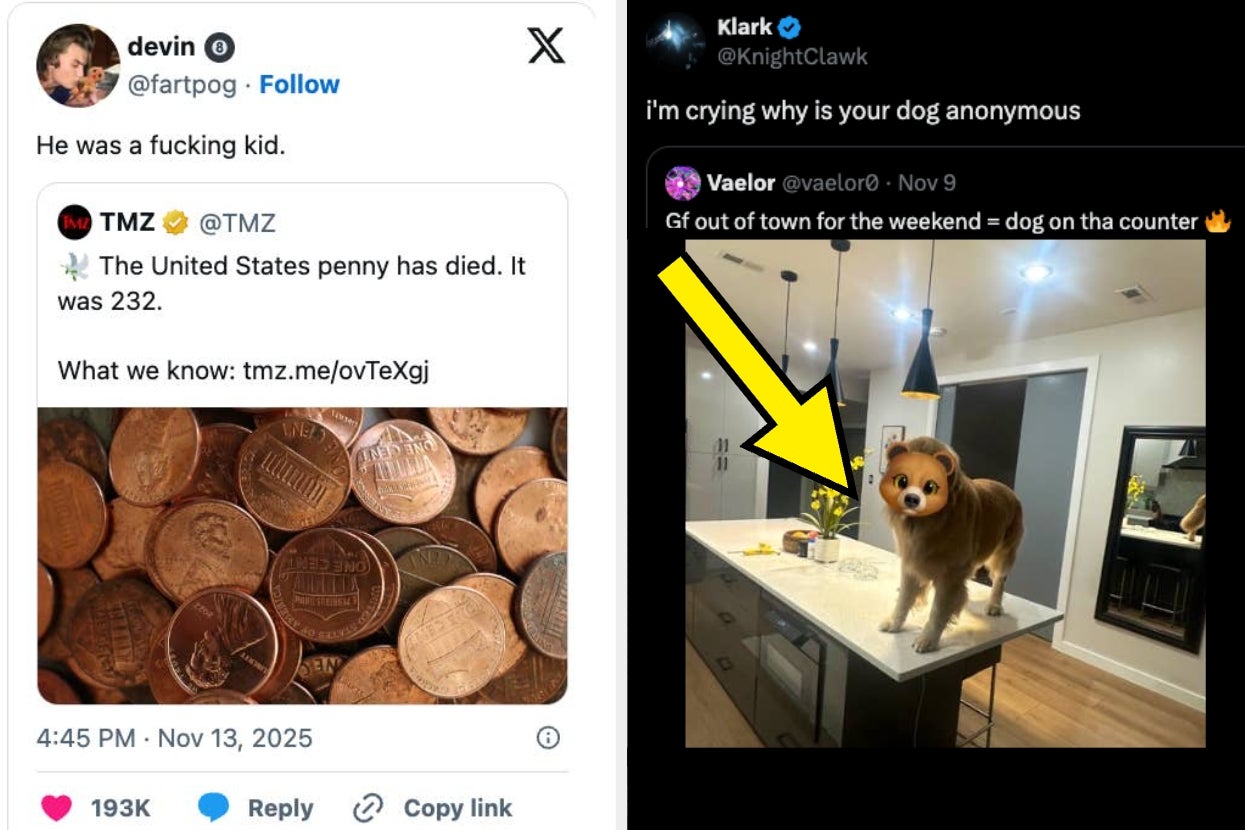Click the Vaelor username in quoted tweet
This screenshot has width=1245, height=830.
coord(740,183)
